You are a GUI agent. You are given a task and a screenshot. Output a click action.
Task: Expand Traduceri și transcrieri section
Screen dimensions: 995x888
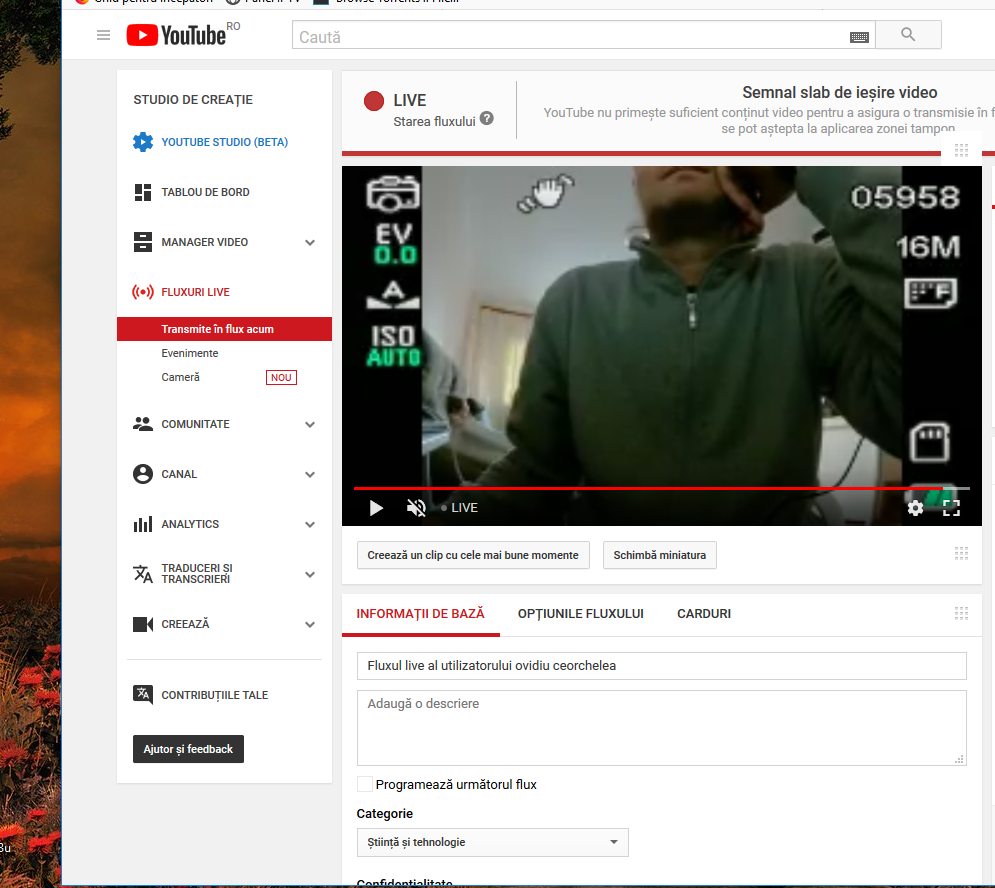(310, 574)
